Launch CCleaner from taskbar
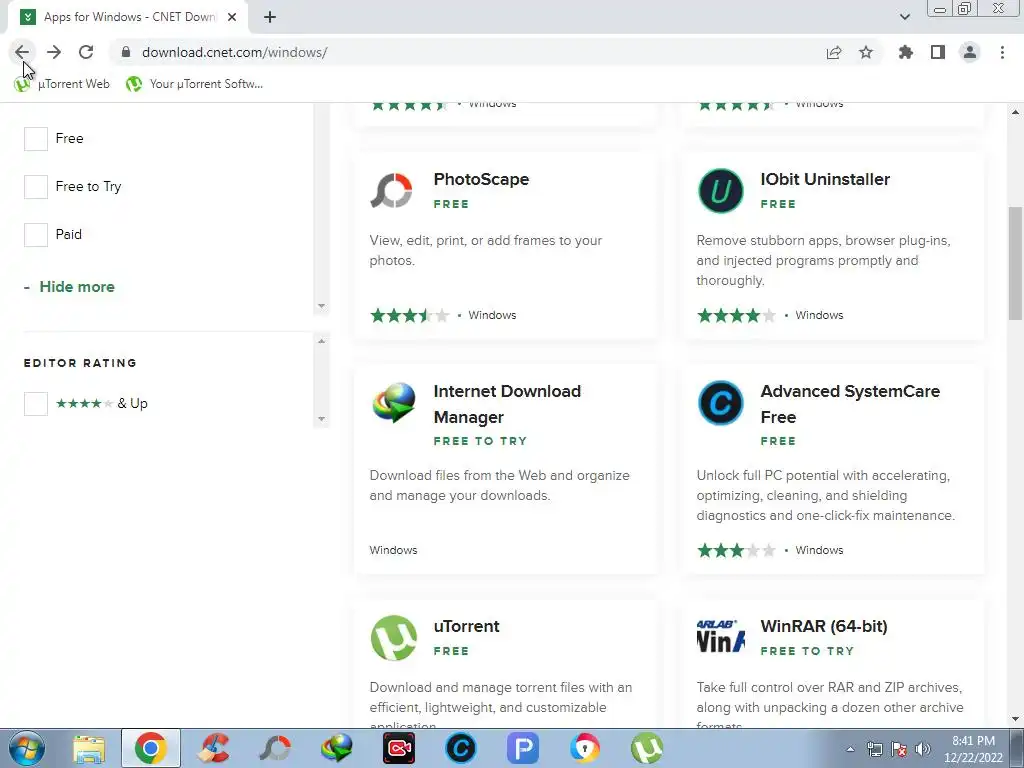The height and width of the screenshot is (768, 1024). [213, 748]
